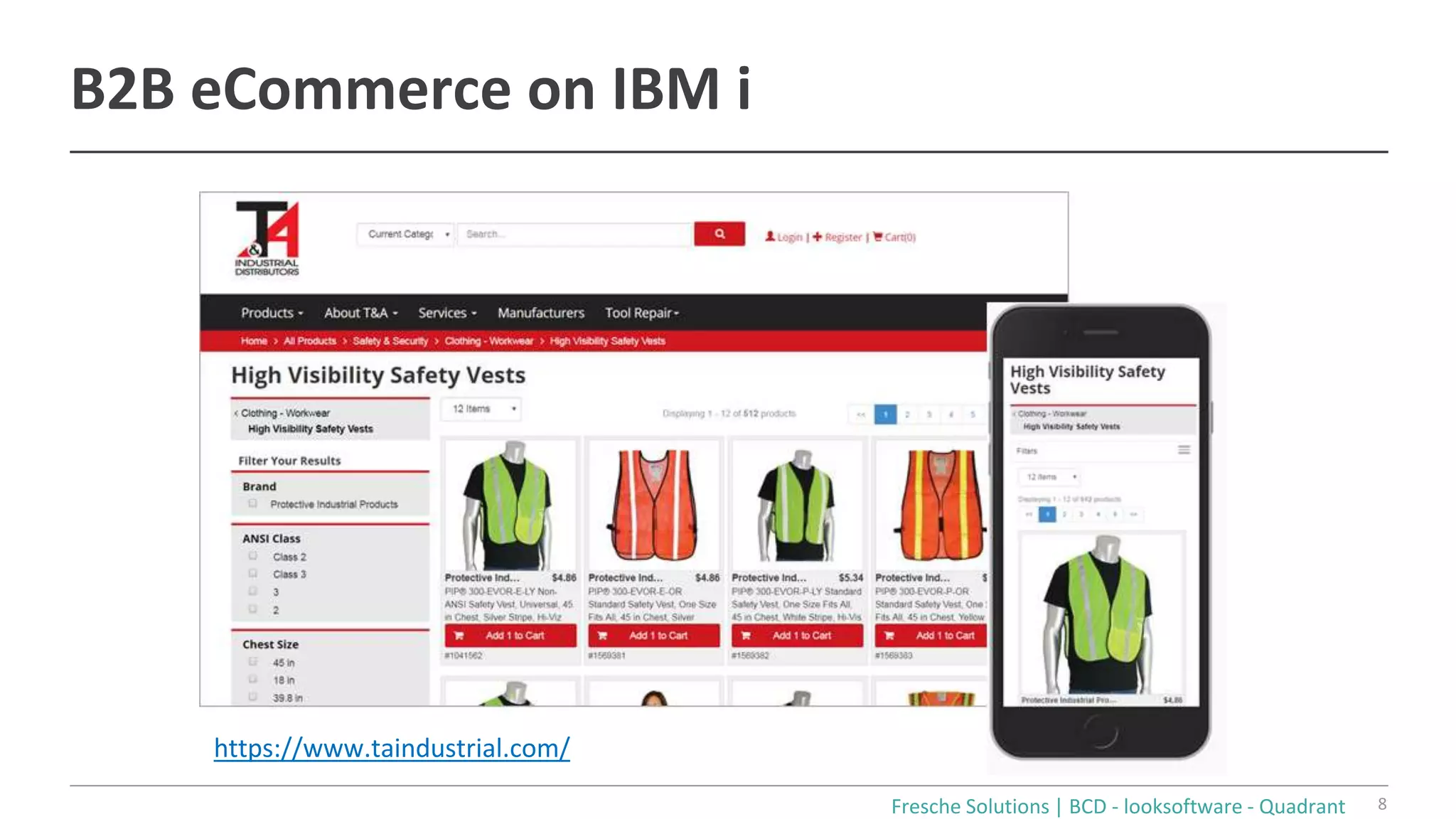This screenshot has height=819, width=1456.
Task: Open the phone's 12 Items dropdown
Action: point(1051,477)
